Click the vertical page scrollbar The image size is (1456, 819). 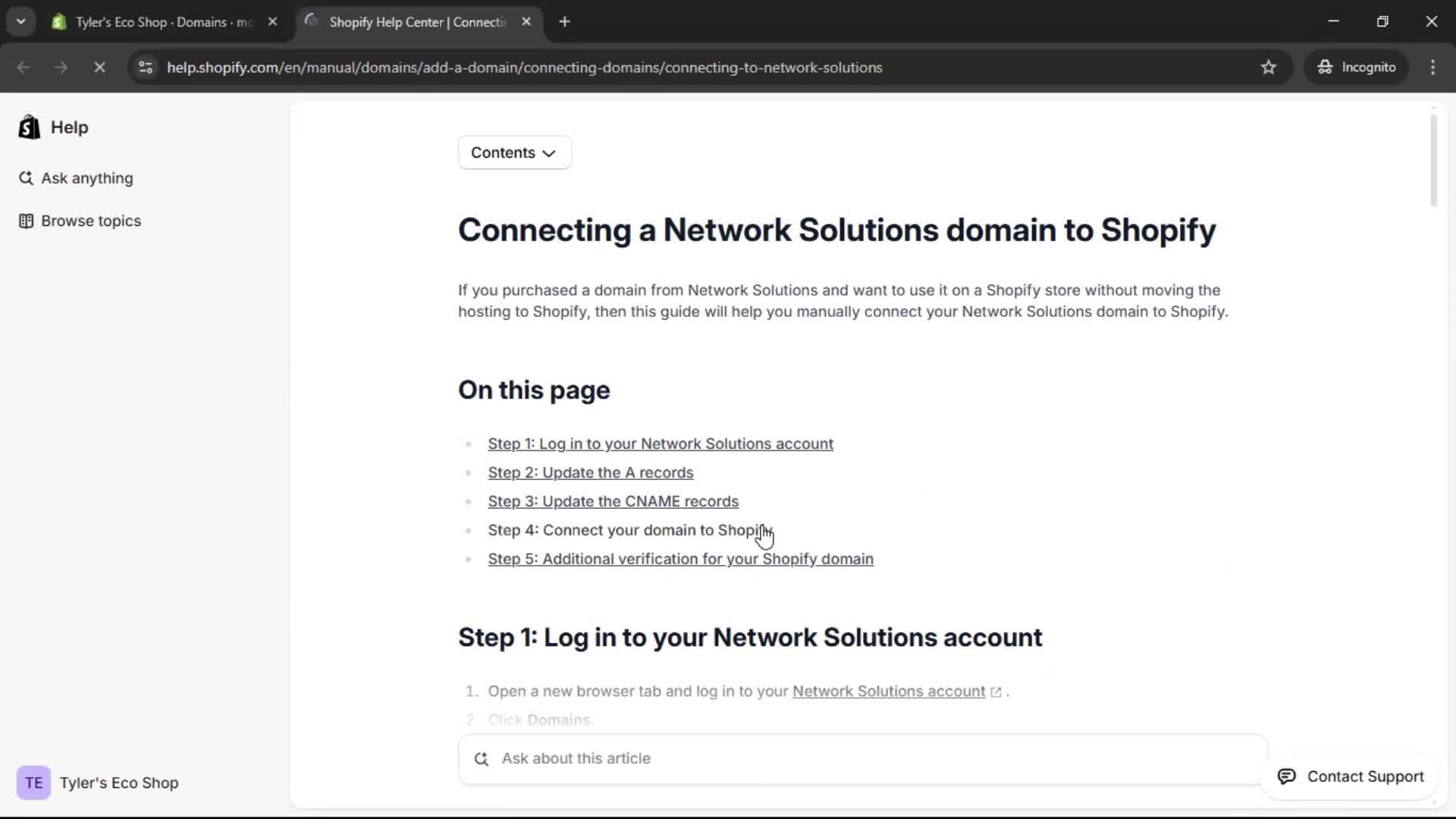1435,160
